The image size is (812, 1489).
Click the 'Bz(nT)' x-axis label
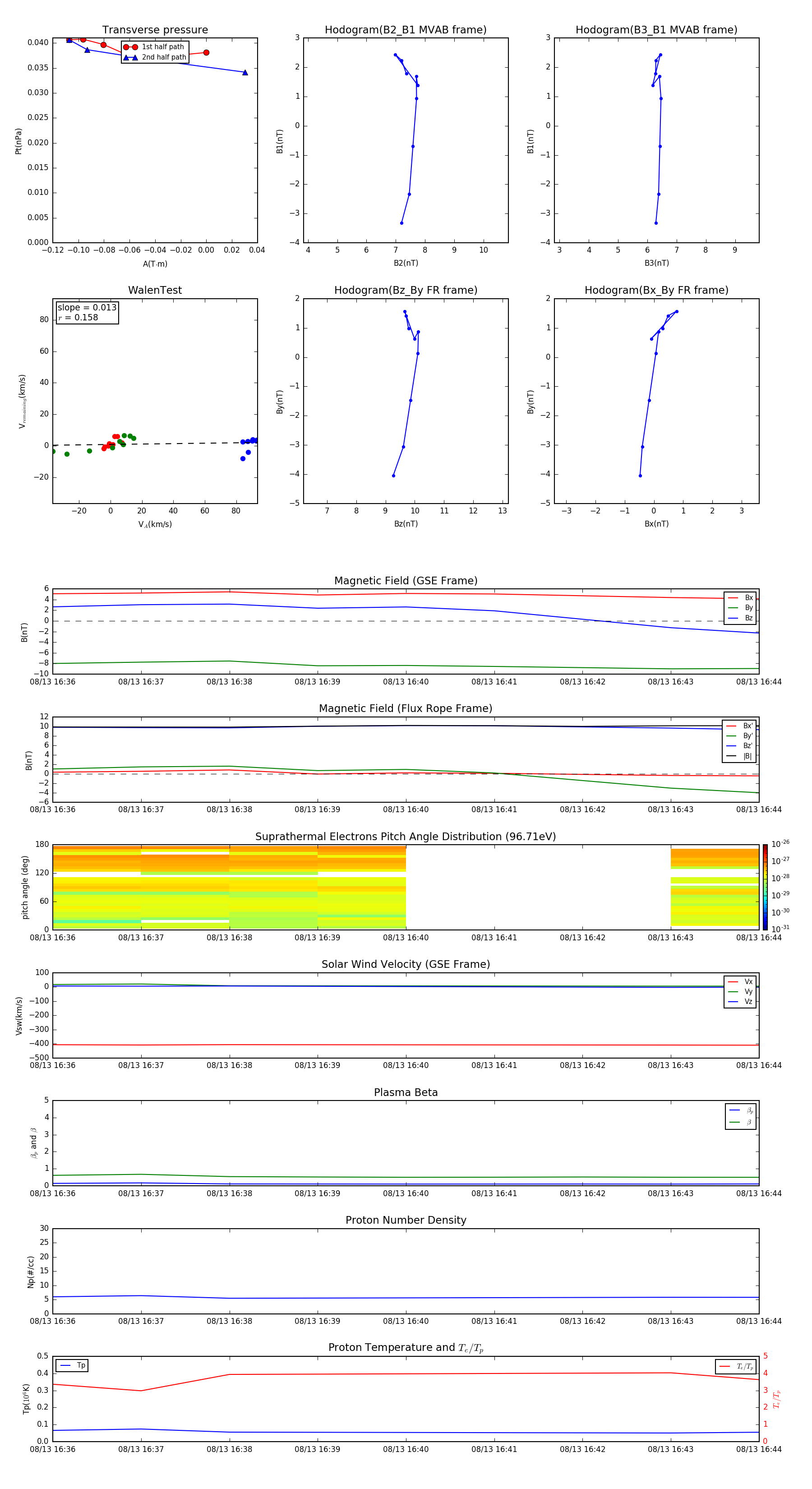click(406, 524)
